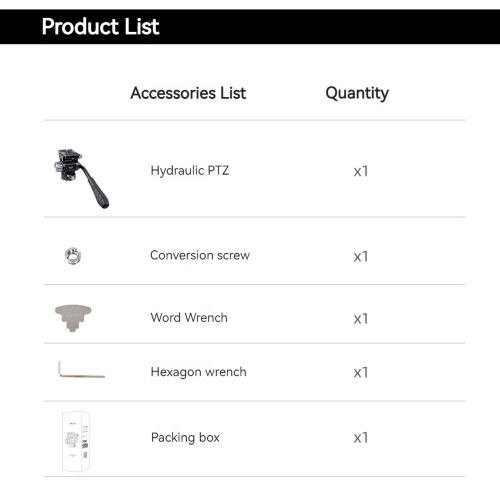Screen dimensions: 500x500
Task: Click the Quantity column heading
Action: click(357, 93)
